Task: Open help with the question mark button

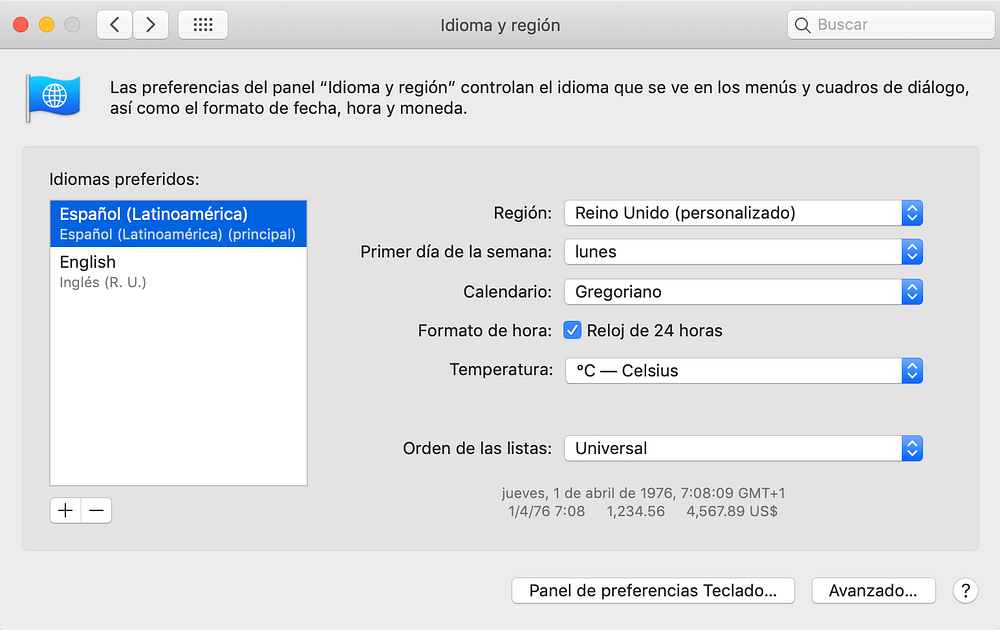Action: 966,590
